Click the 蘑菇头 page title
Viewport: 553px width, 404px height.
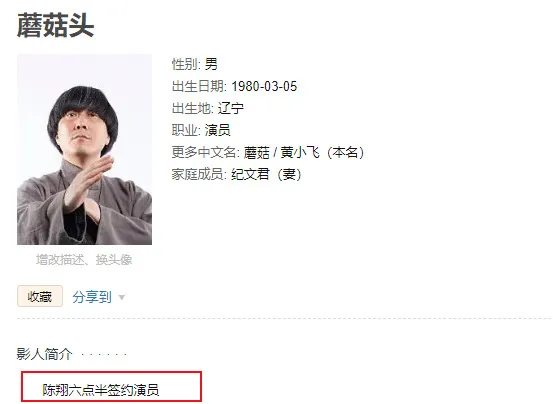pos(55,25)
